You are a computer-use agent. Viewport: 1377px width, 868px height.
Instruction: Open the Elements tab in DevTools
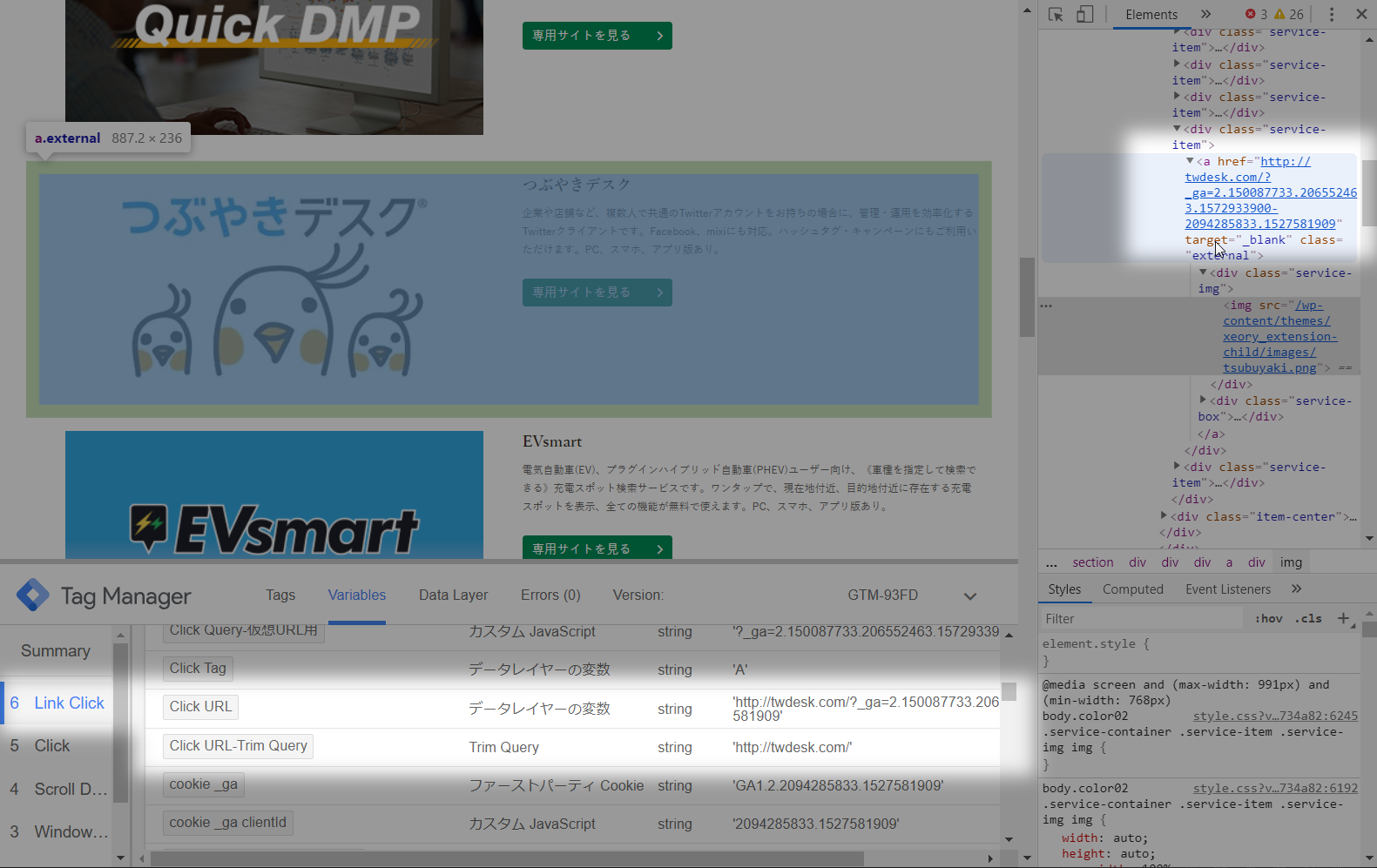(1151, 14)
